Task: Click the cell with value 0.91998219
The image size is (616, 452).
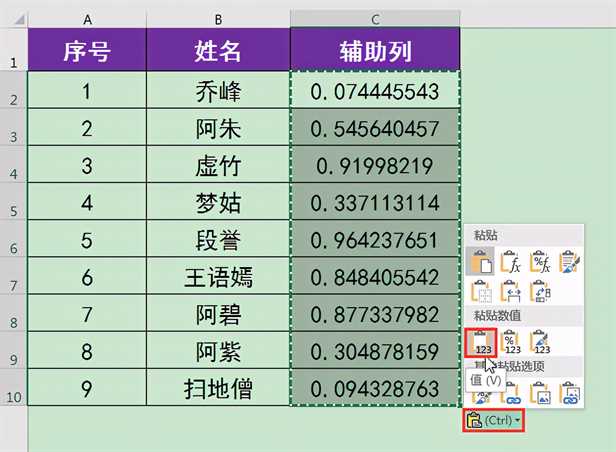Action: [375, 165]
